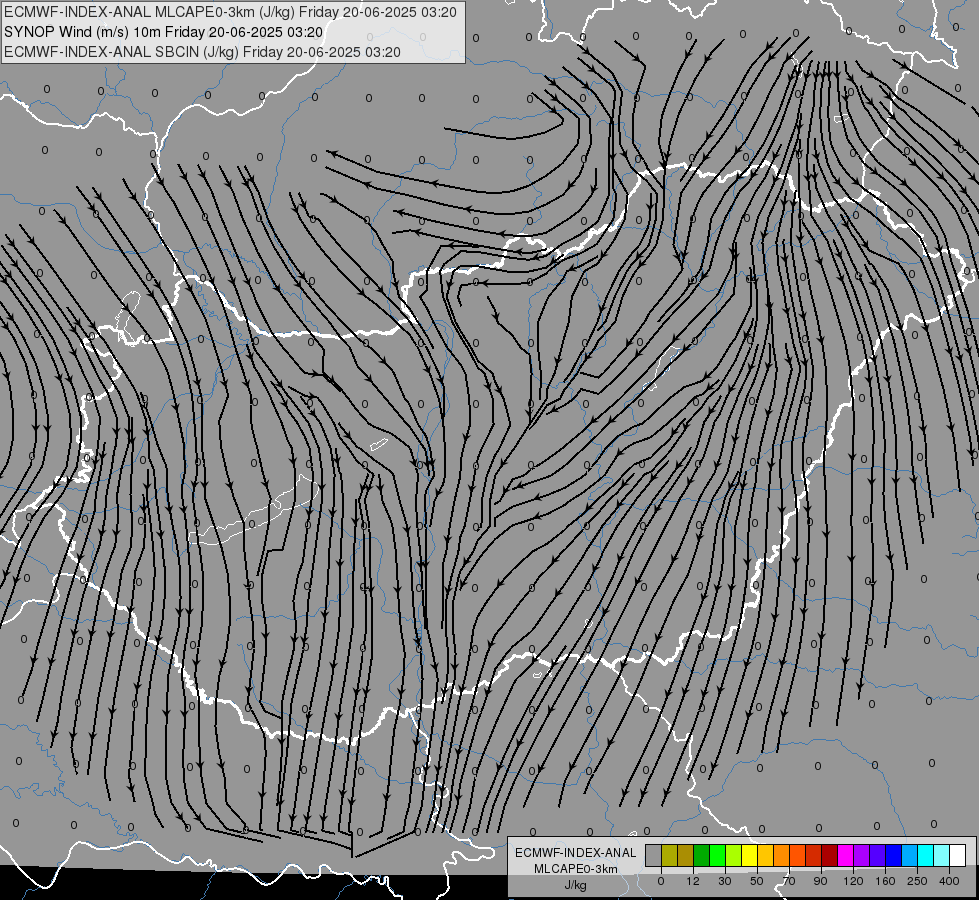Click the white legend swatch
Viewport: 979px width, 900px height.
[958, 855]
